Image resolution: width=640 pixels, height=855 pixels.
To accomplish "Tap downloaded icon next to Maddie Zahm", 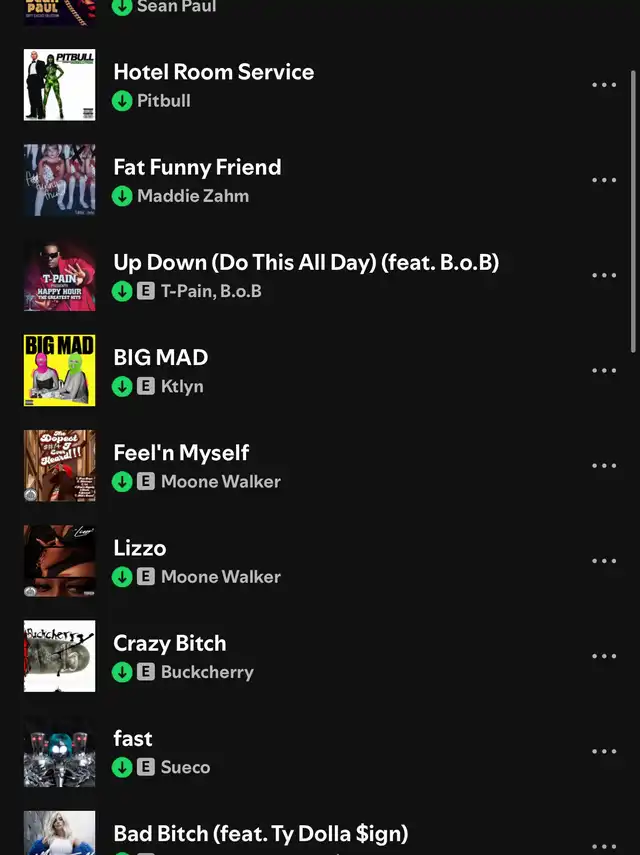I will point(122,196).
